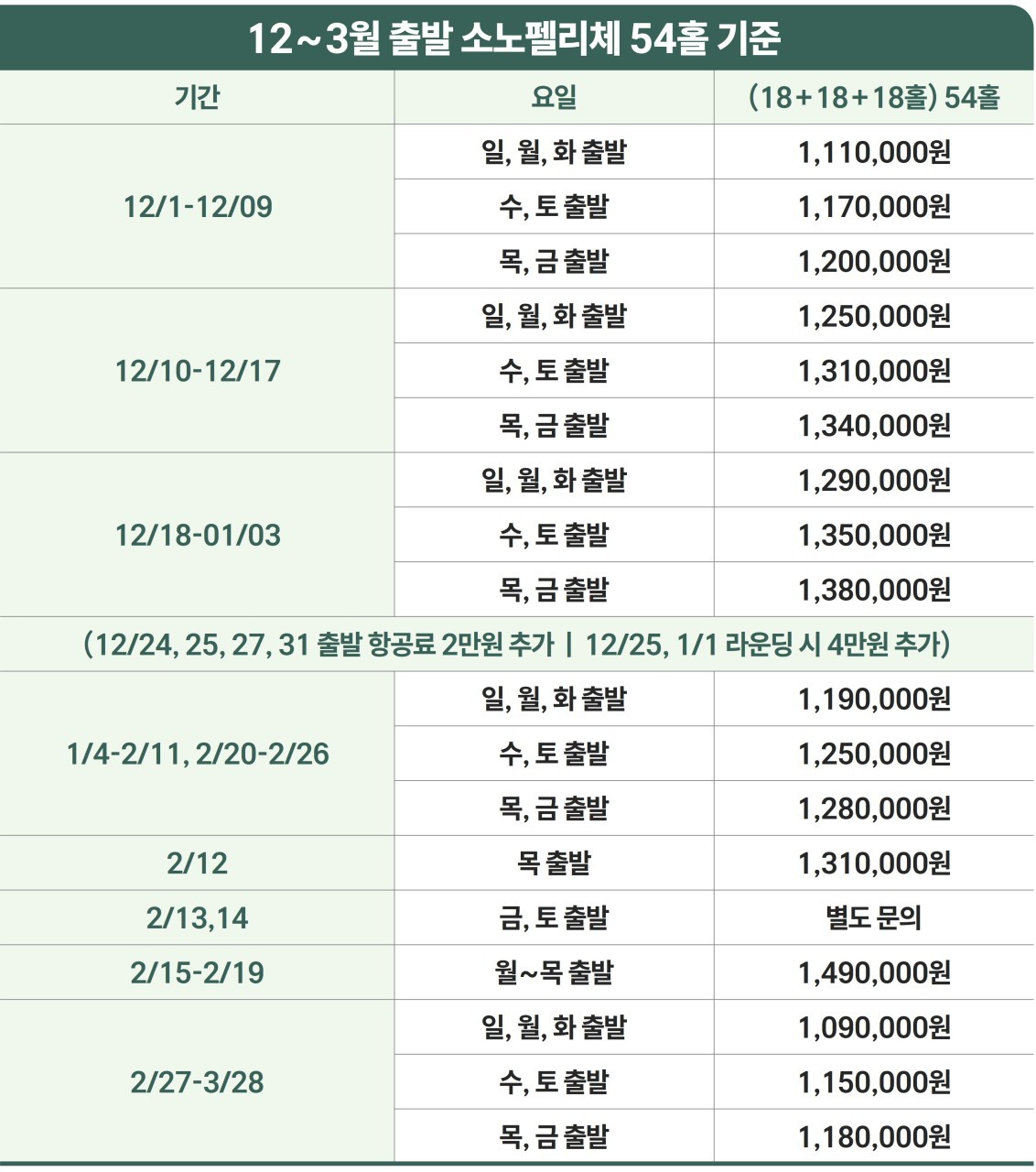Click the 1,090,000원 price cell
Image resolution: width=1036 pixels, height=1172 pixels.
(874, 1027)
